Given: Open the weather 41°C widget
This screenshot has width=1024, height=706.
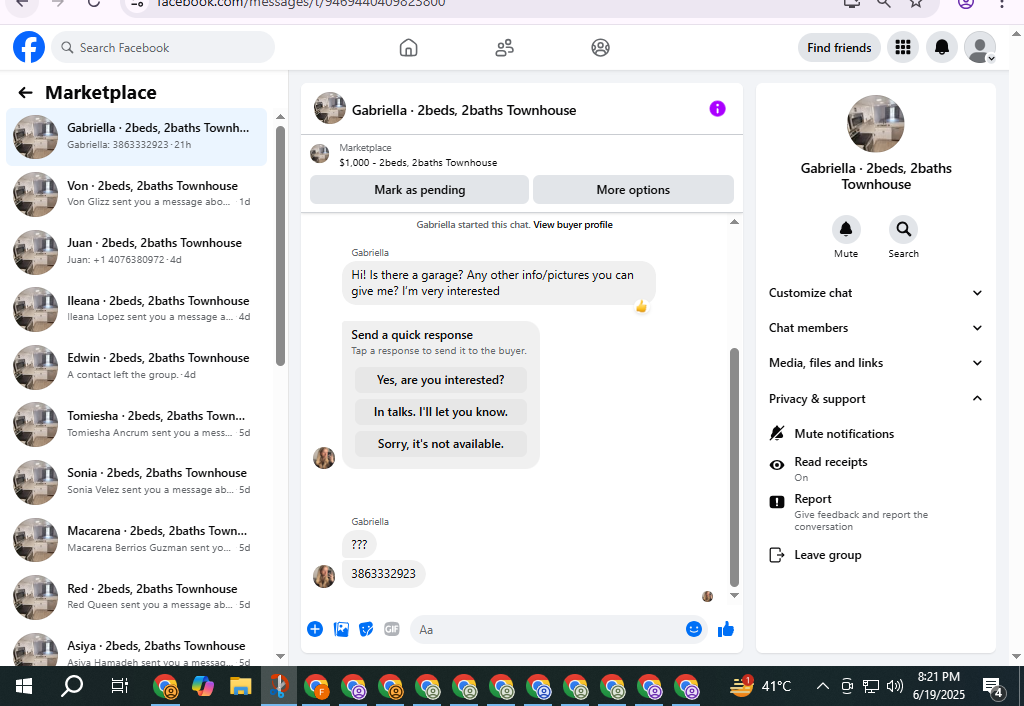Looking at the screenshot, I should click(x=760, y=686).
